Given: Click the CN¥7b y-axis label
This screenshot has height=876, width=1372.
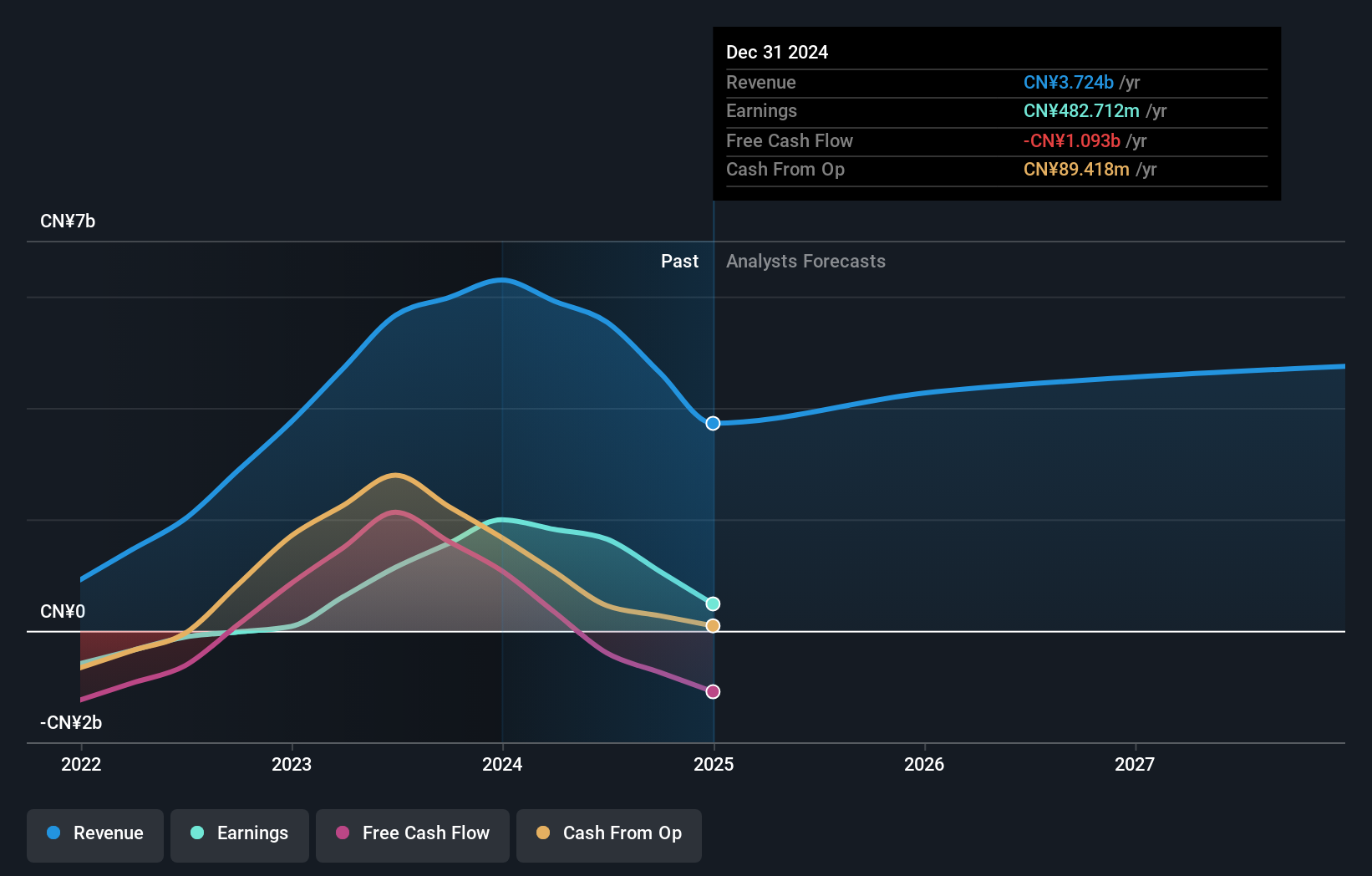Looking at the screenshot, I should tap(68, 222).
